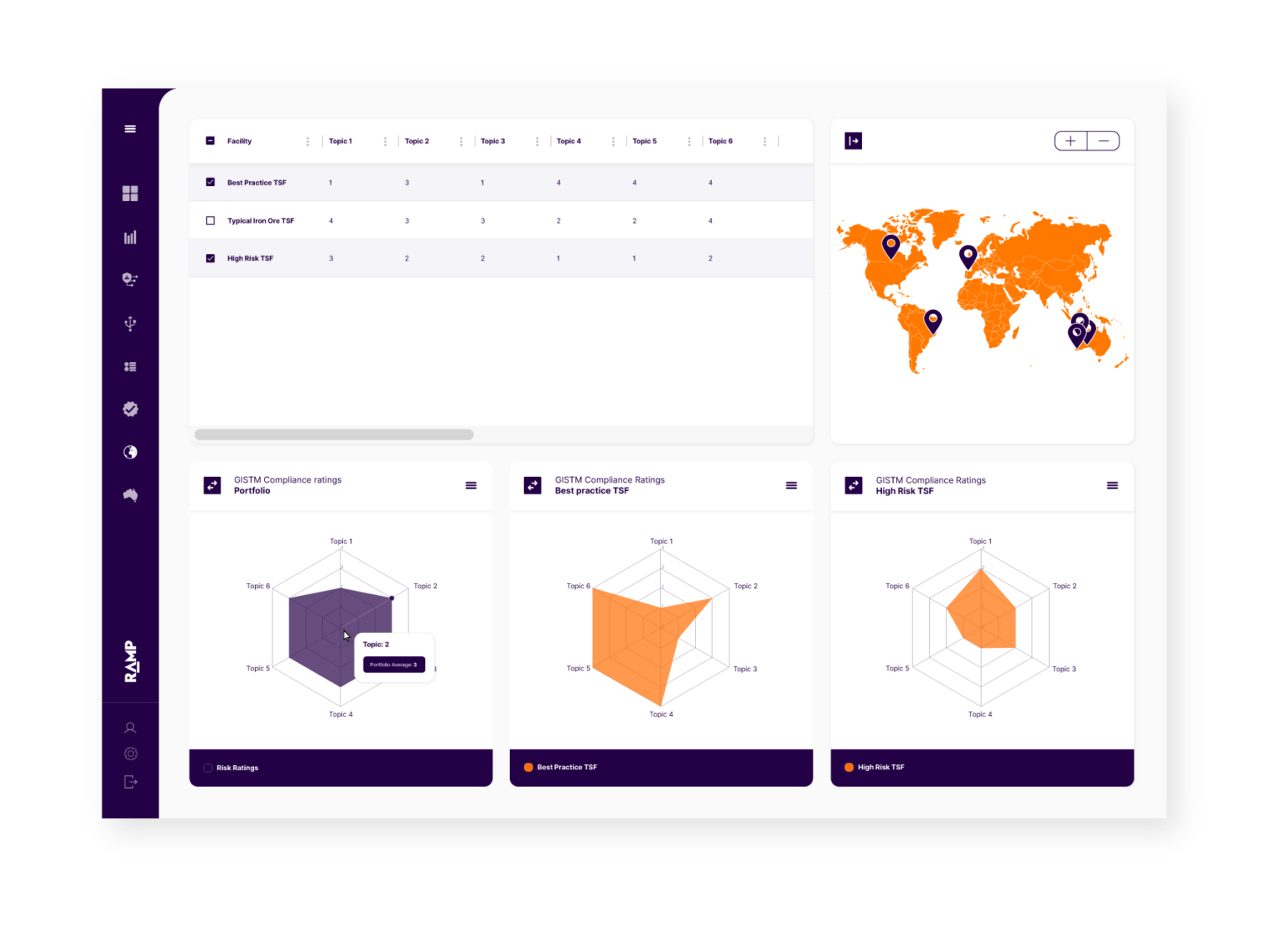This screenshot has height=927, width=1288.
Task: Click the export icon on the map panel
Action: [854, 141]
